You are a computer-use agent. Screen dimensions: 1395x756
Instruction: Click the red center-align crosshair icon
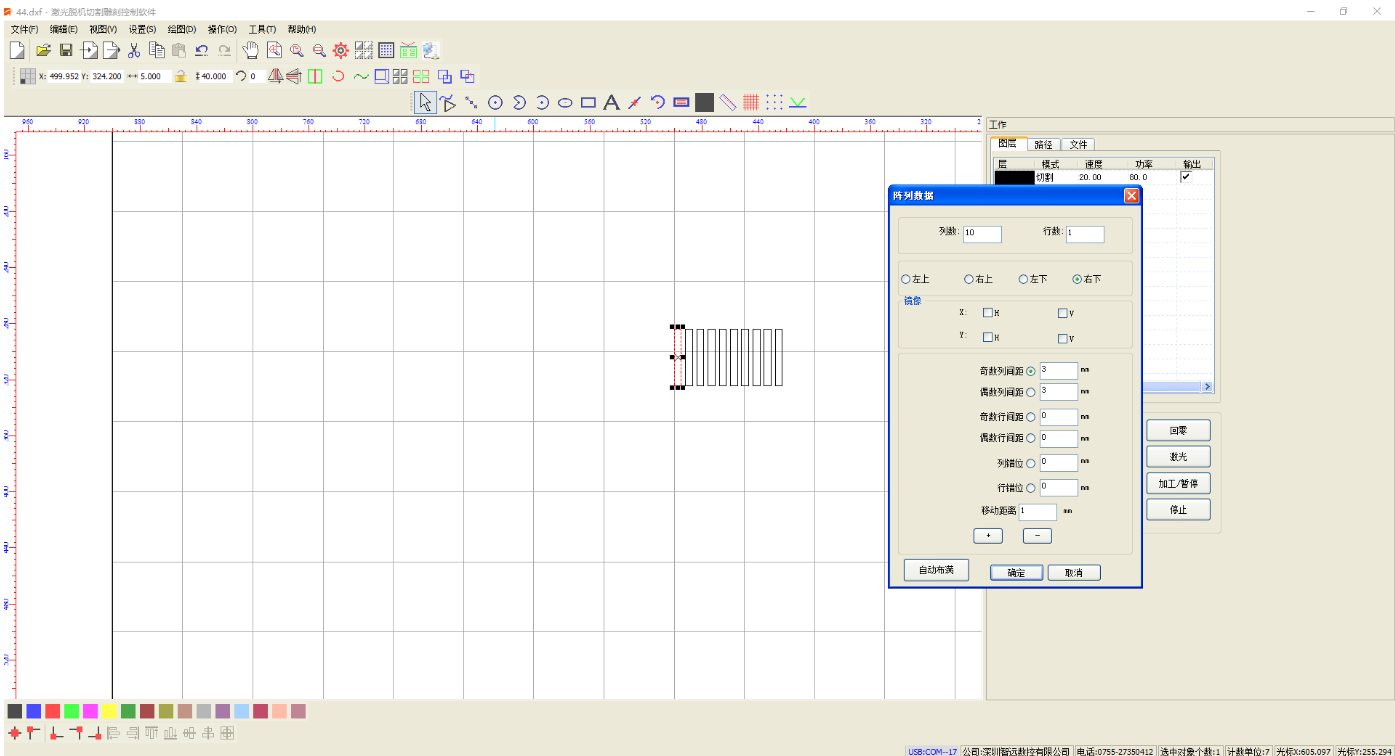(14, 733)
